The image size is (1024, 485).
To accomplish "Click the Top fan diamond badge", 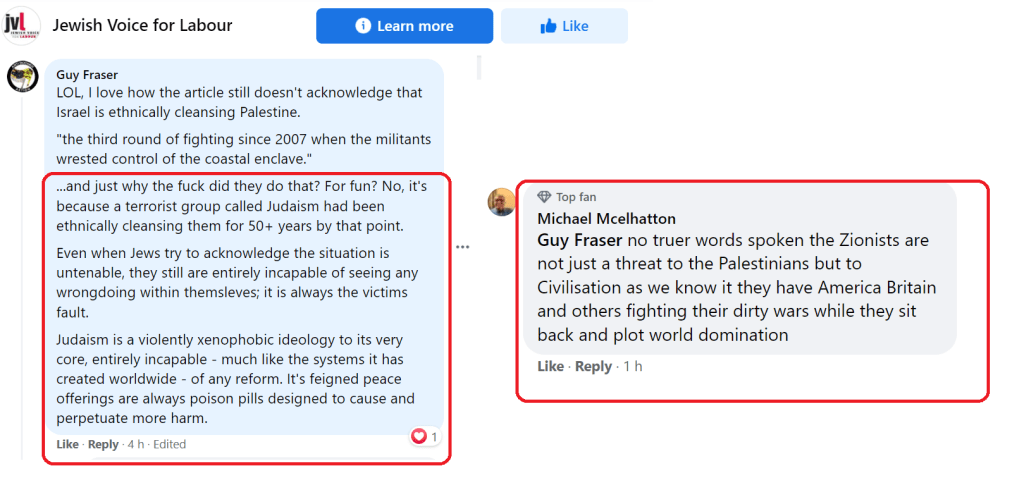I will click(x=545, y=197).
